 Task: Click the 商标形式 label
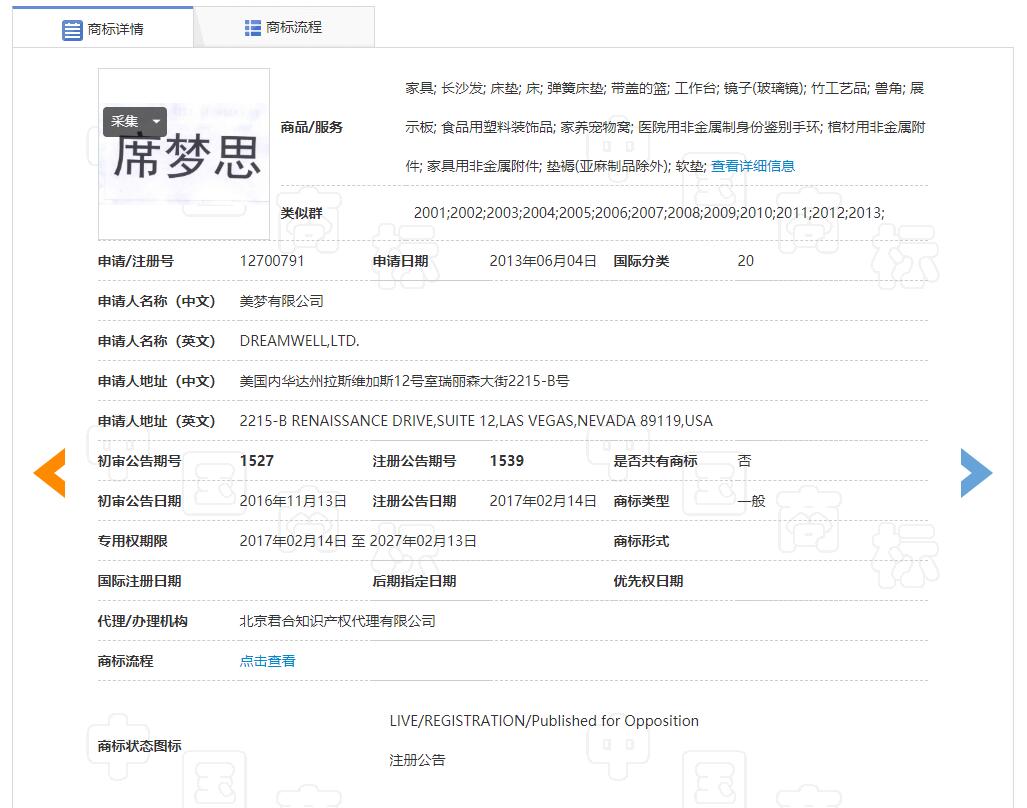[641, 542]
